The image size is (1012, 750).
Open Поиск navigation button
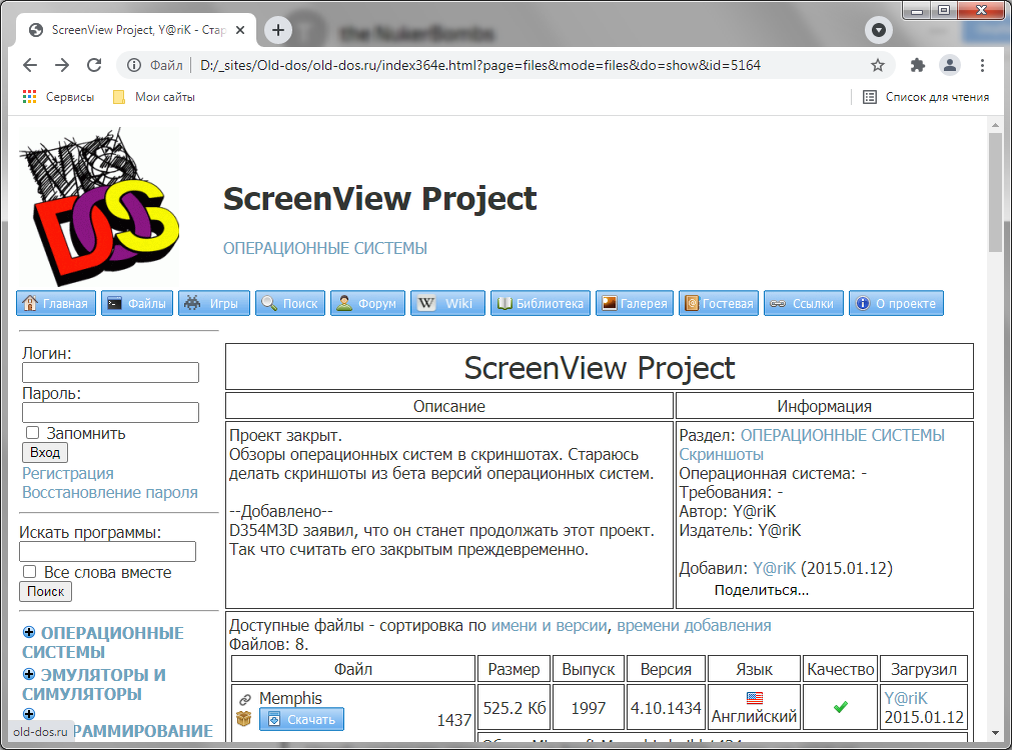point(290,303)
